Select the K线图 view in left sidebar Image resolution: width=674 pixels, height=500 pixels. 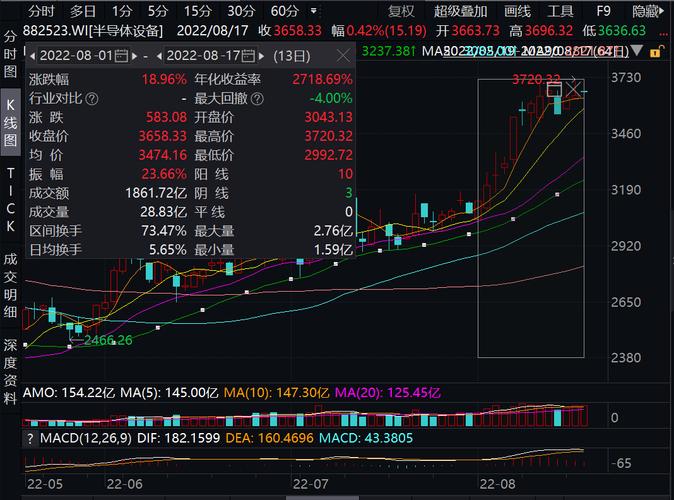10,123
